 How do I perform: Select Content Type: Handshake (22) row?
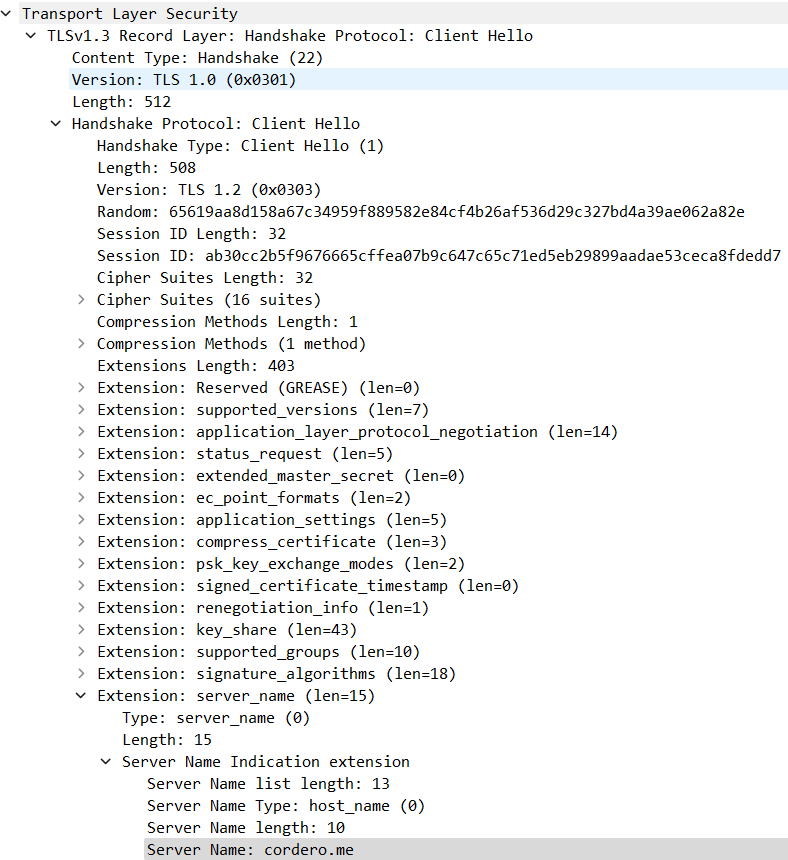tap(197, 58)
